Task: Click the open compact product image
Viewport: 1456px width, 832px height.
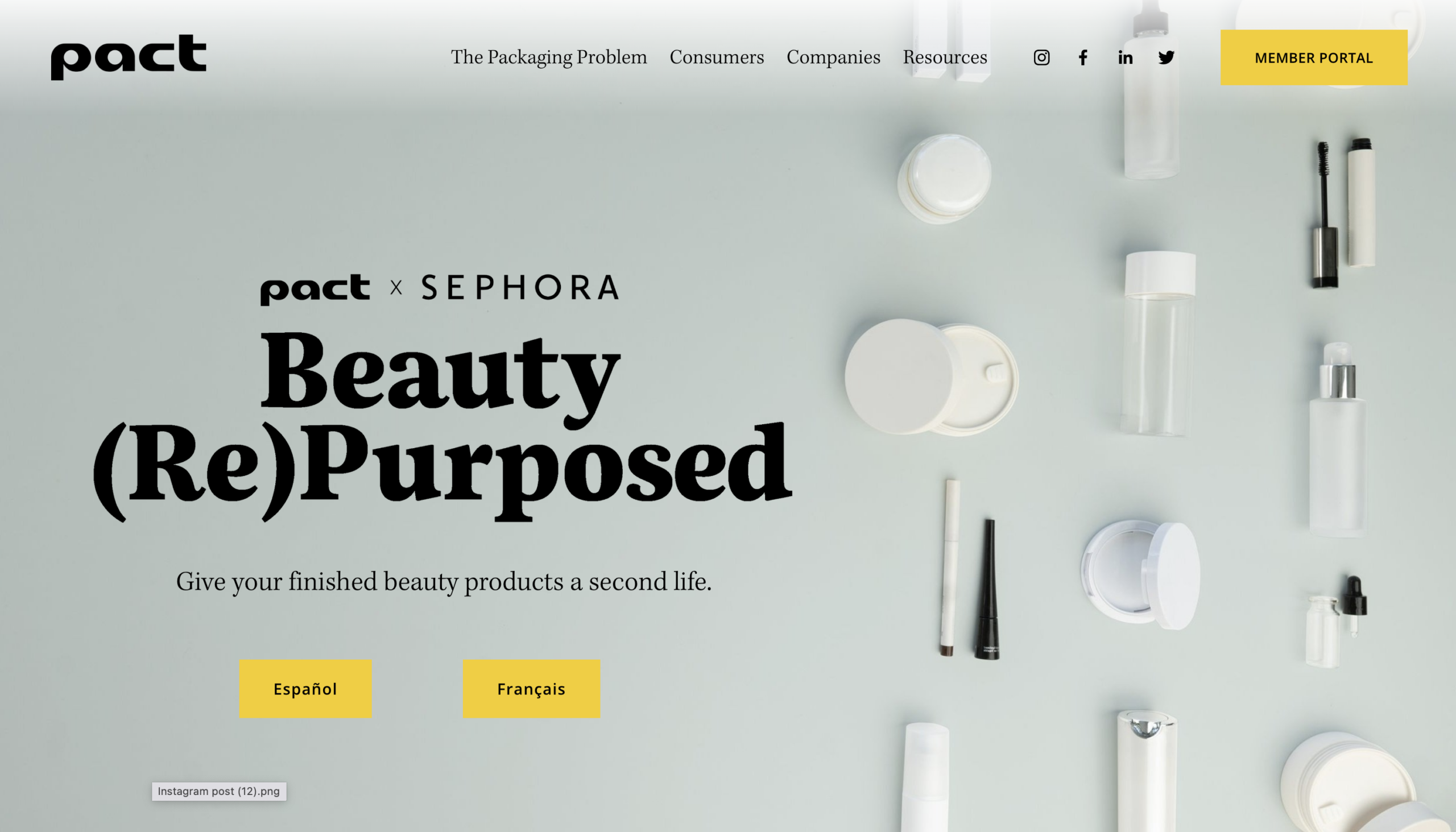Action: coord(1140,573)
